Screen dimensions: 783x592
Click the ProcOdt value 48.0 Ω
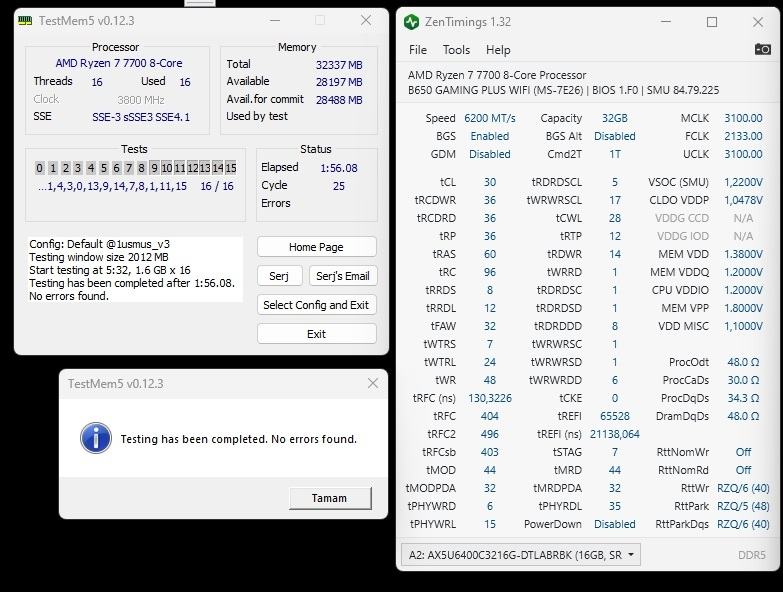(743, 362)
